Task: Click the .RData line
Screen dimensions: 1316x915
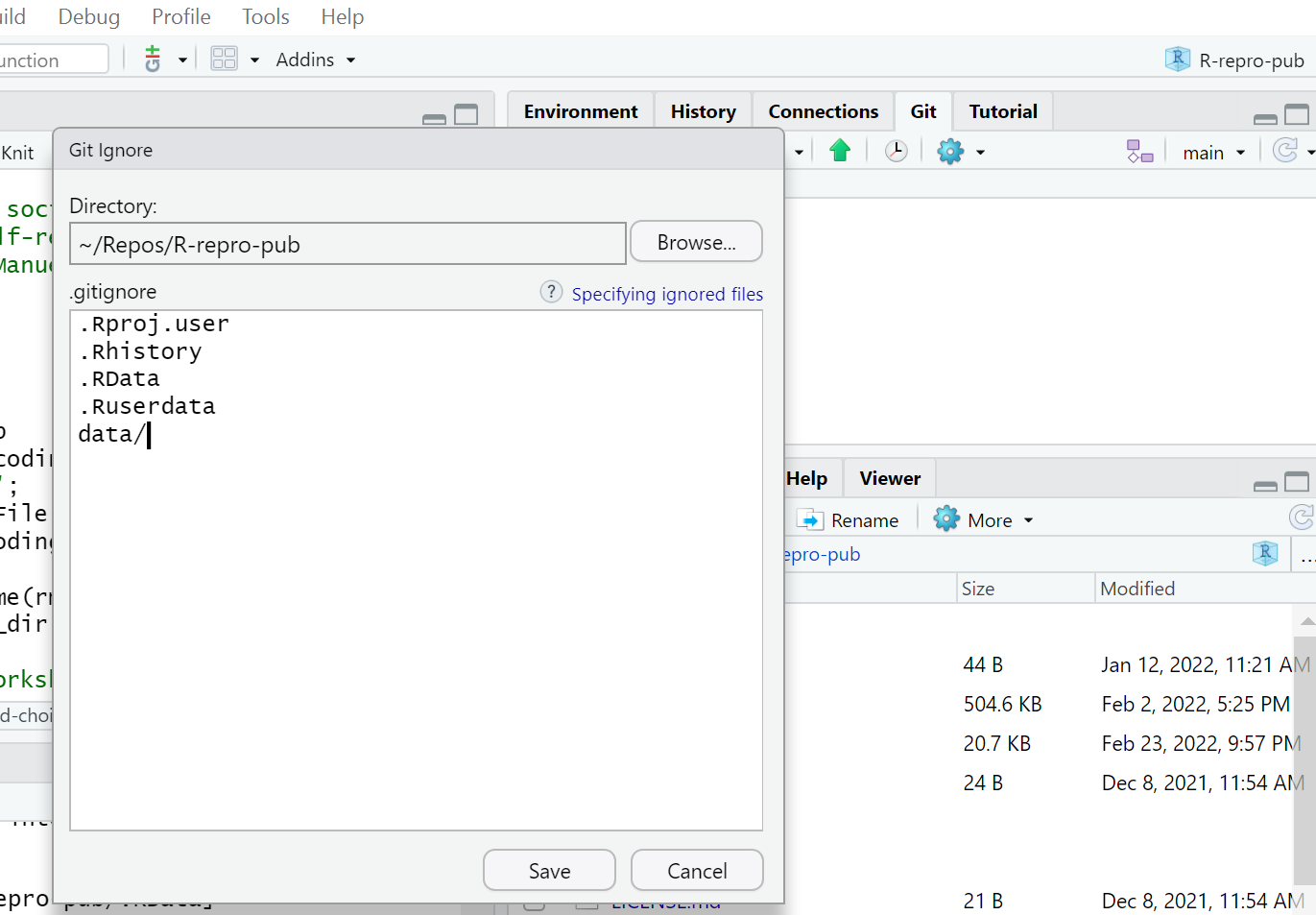Action: click(120, 378)
